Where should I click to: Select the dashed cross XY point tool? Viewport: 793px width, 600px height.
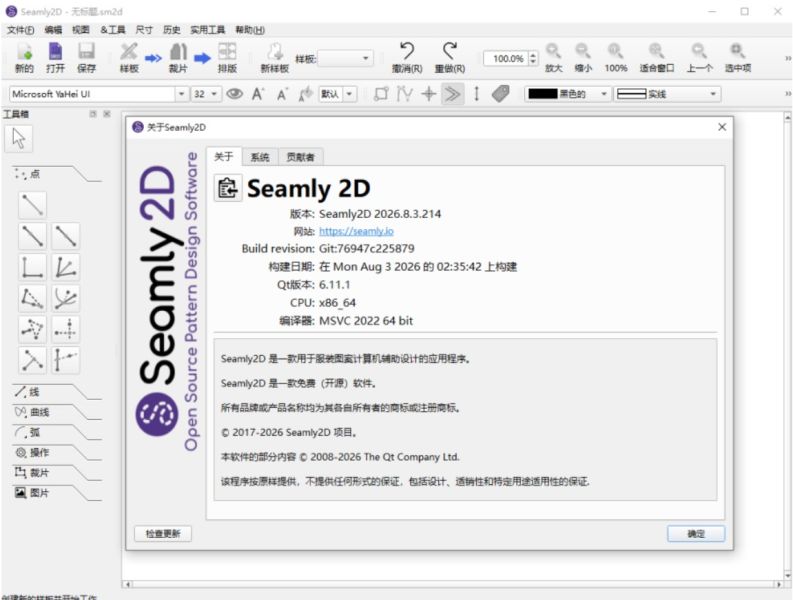pos(66,329)
